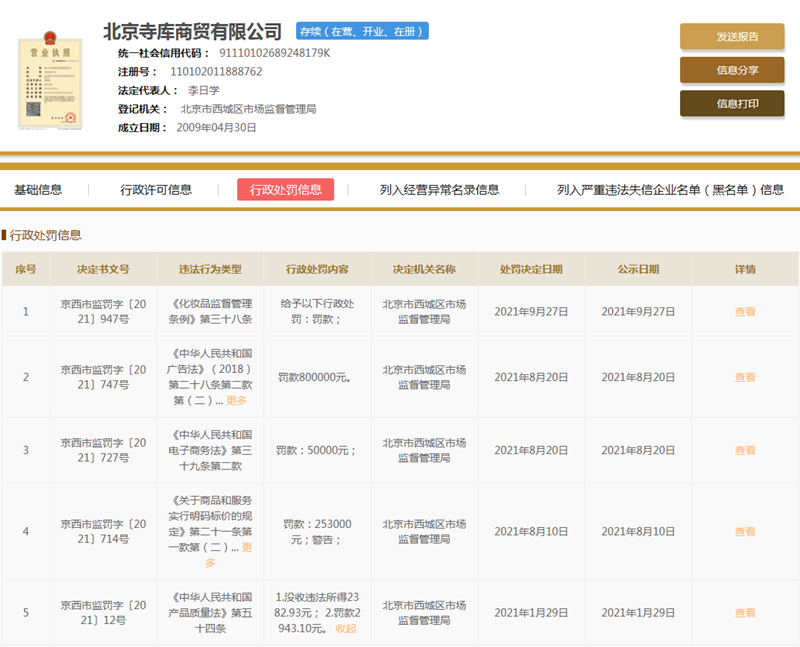Click the 信息分享 button

[732, 70]
